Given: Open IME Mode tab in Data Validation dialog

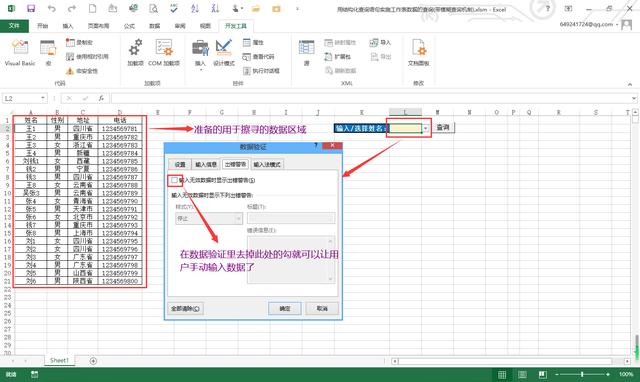Looking at the screenshot, I should coord(267,164).
